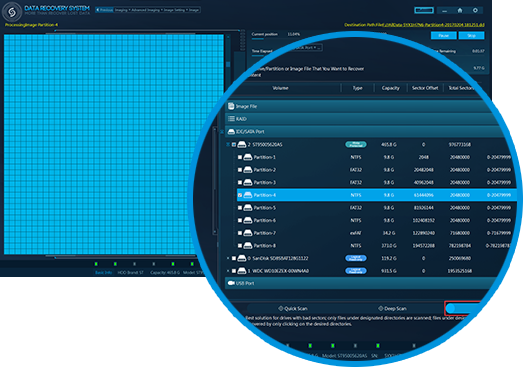Viewport: 524px width, 368px height.
Task: Click the Partition-4 drive icon
Action: [x=248, y=195]
